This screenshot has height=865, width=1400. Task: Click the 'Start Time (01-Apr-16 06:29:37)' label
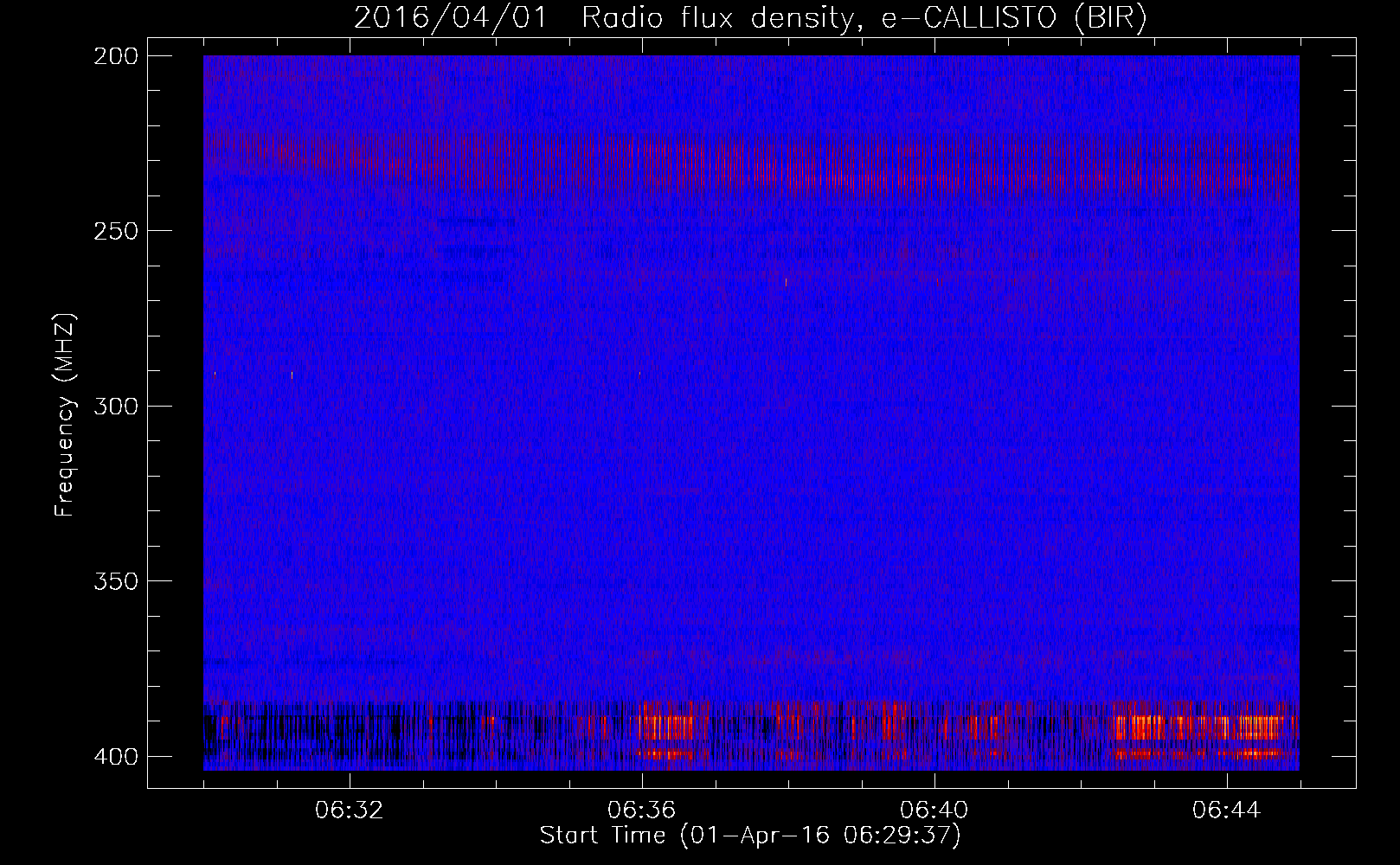click(x=750, y=836)
